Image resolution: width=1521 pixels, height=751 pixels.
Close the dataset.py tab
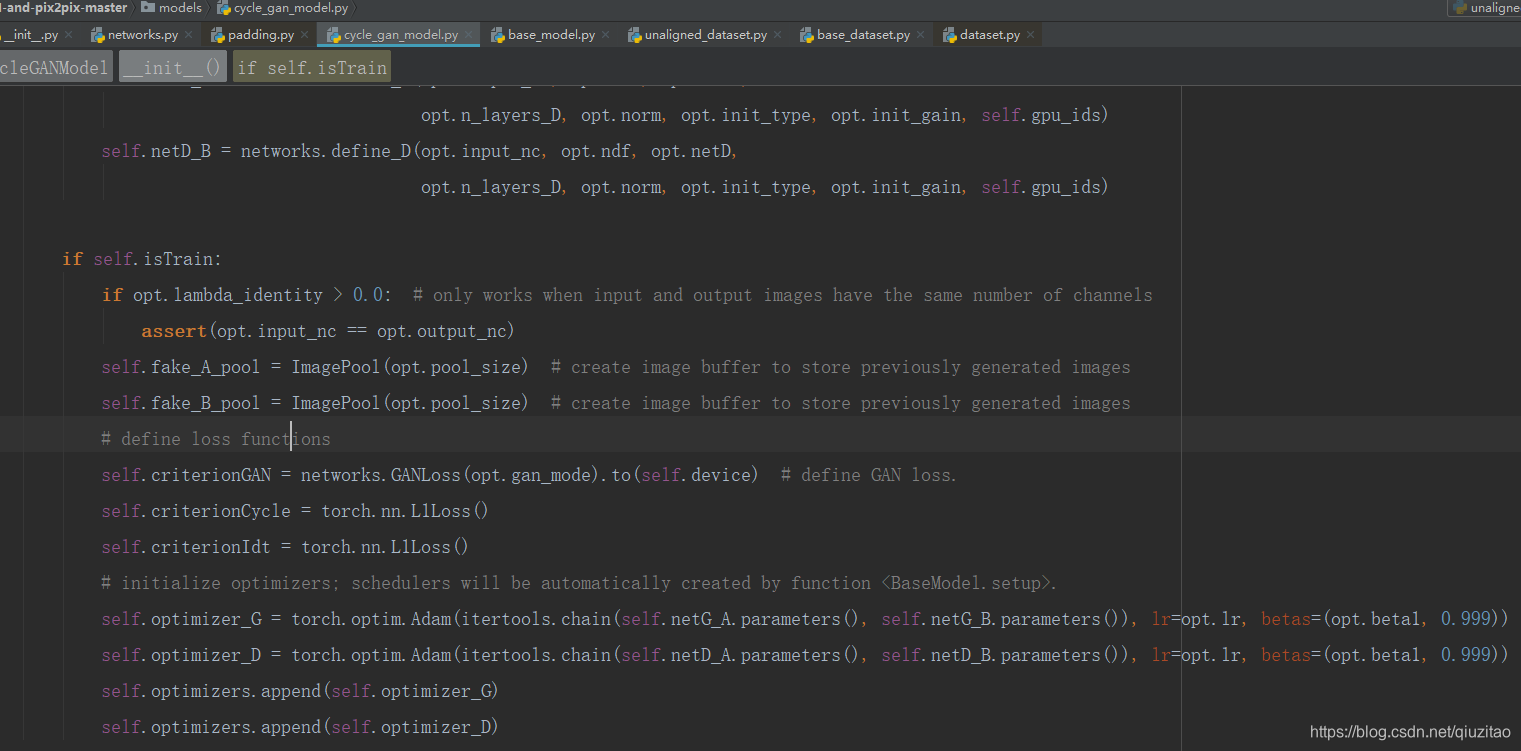(x=1030, y=35)
